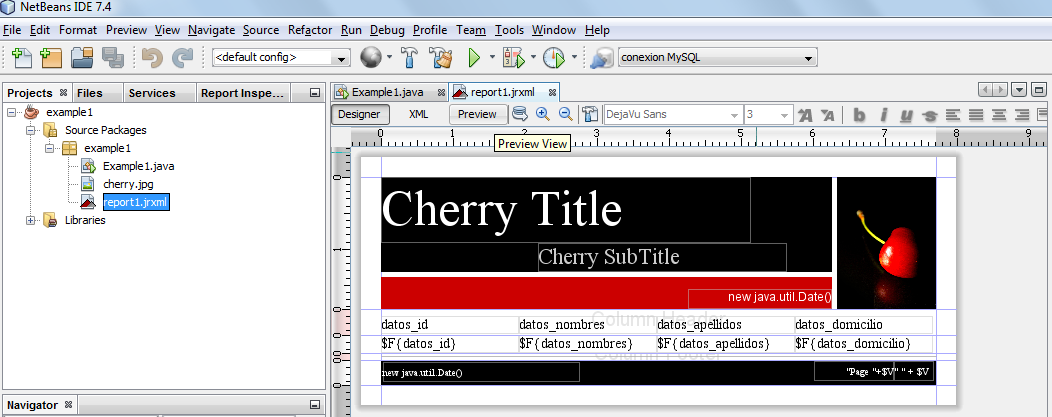Click the New Project icon

point(51,58)
